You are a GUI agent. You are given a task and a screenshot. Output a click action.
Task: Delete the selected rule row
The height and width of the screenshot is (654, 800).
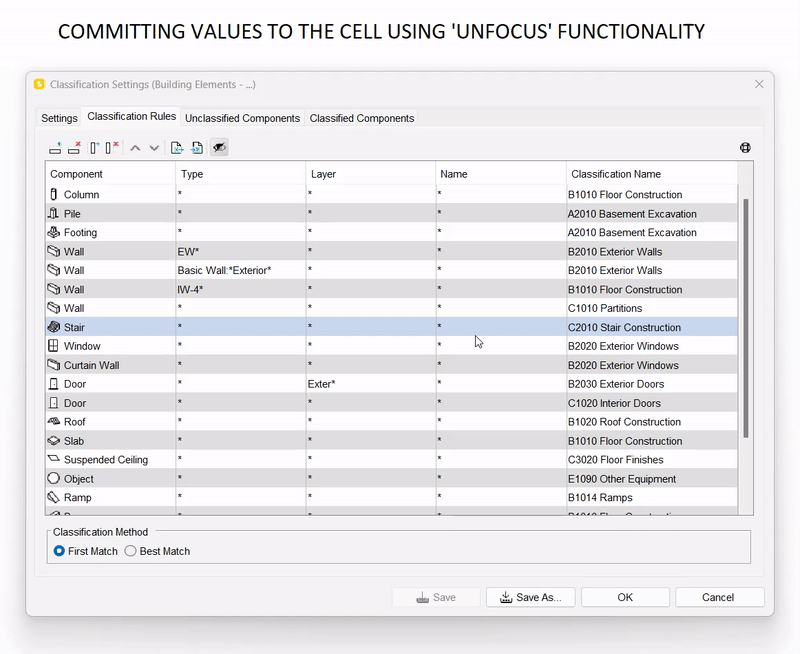coord(74,148)
